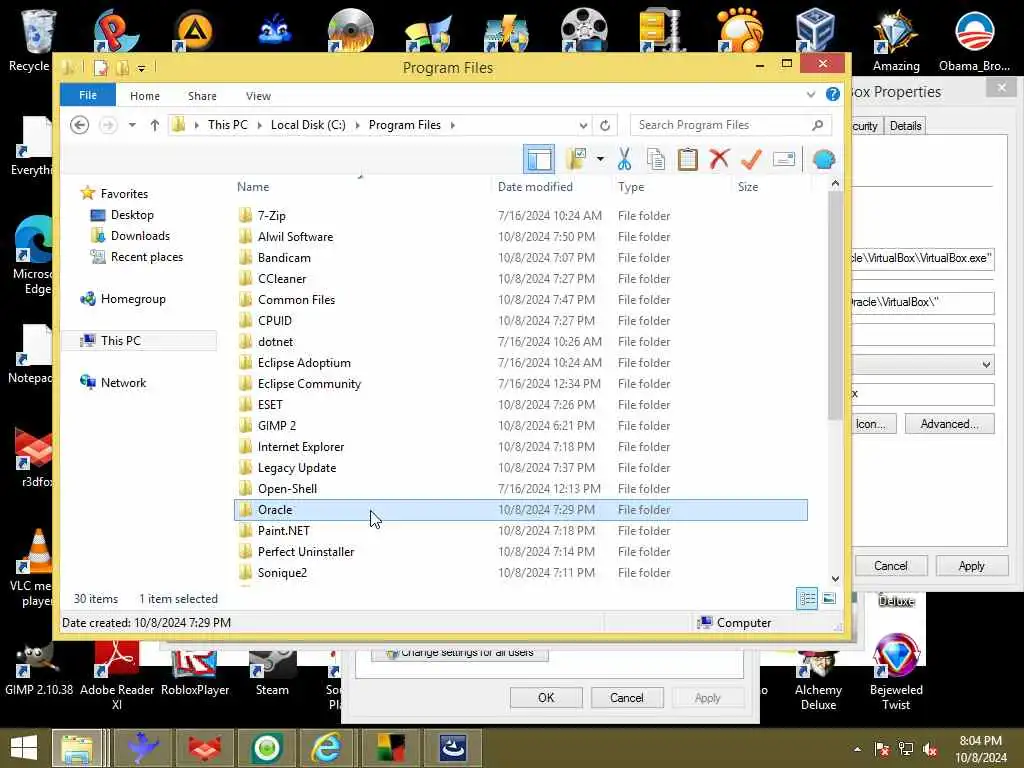Image resolution: width=1024 pixels, height=768 pixels.
Task: Click Advanced... in Properties dialog
Action: point(950,424)
